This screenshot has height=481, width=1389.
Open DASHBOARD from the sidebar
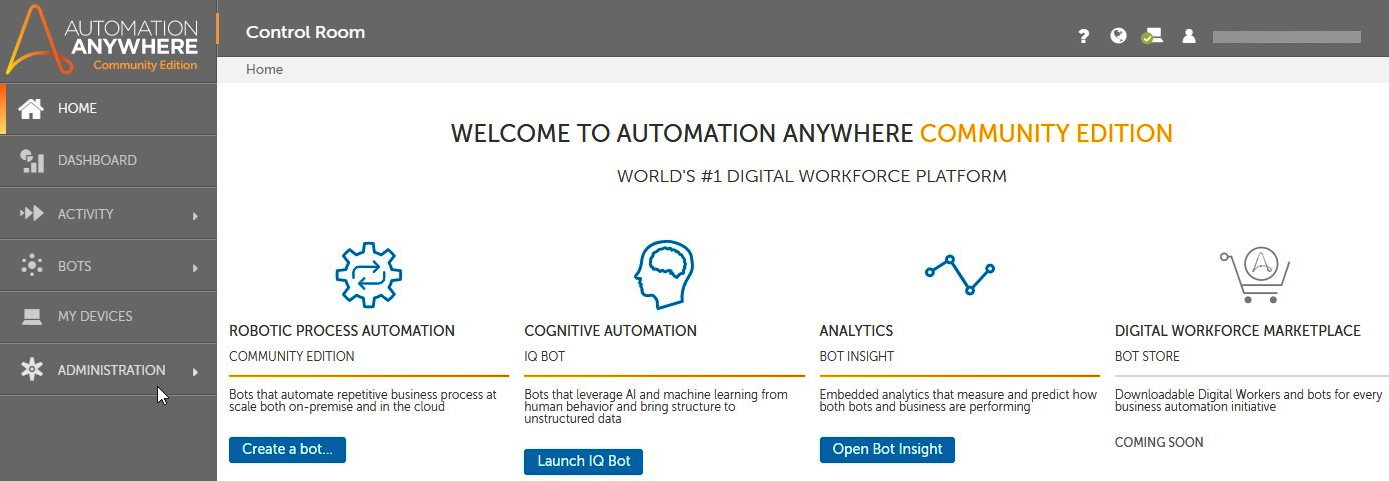(x=108, y=161)
